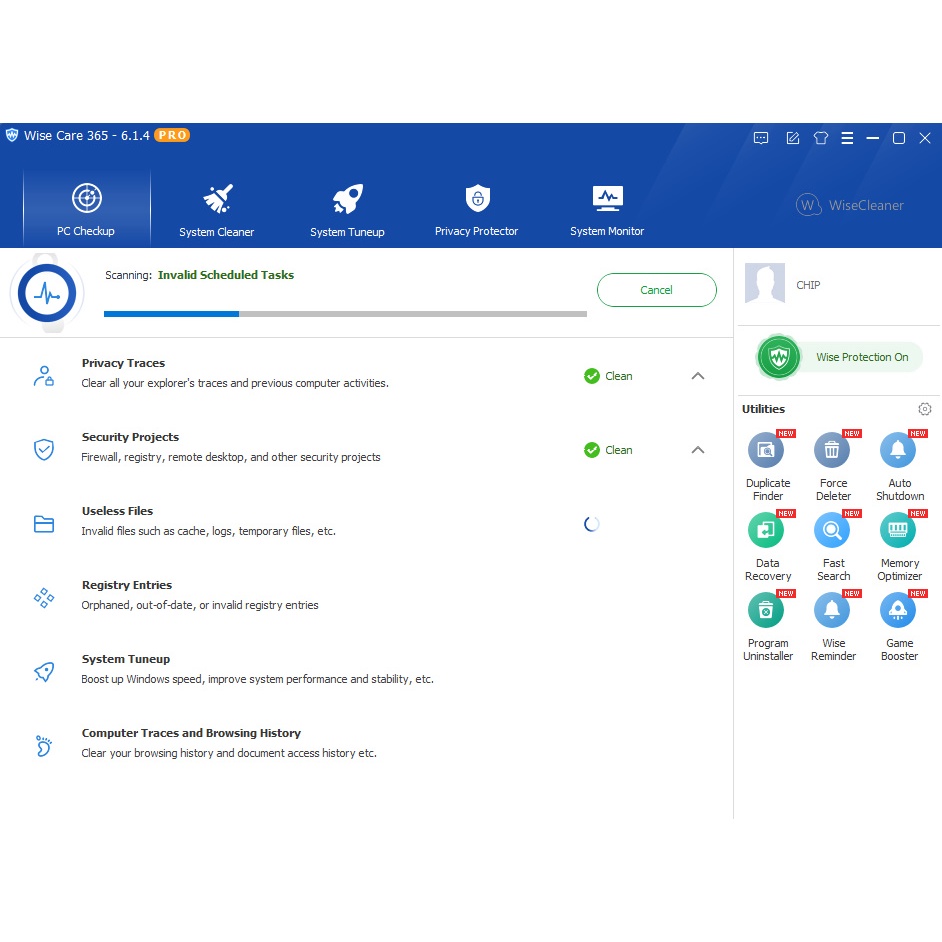Launch the Game Booster utility
The height and width of the screenshot is (942, 942).
pyautogui.click(x=899, y=612)
